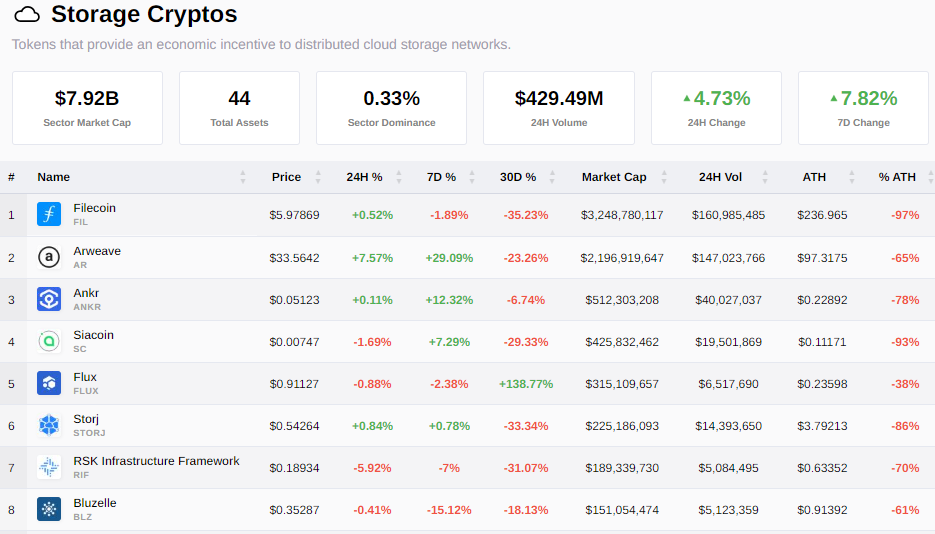Click the # rank column header
The height and width of the screenshot is (534, 935).
click(x=11, y=177)
